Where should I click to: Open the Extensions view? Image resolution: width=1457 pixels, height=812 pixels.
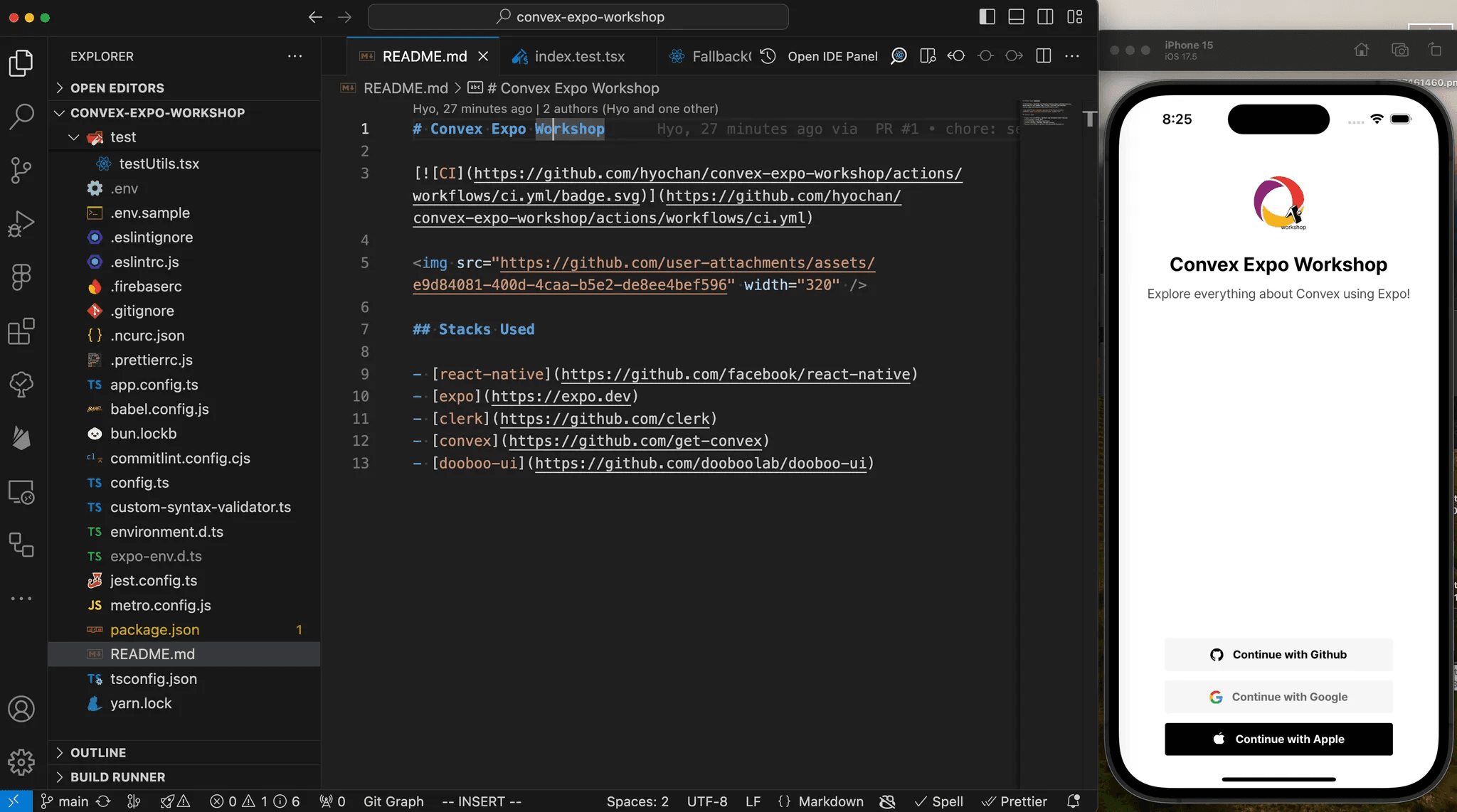[x=21, y=331]
